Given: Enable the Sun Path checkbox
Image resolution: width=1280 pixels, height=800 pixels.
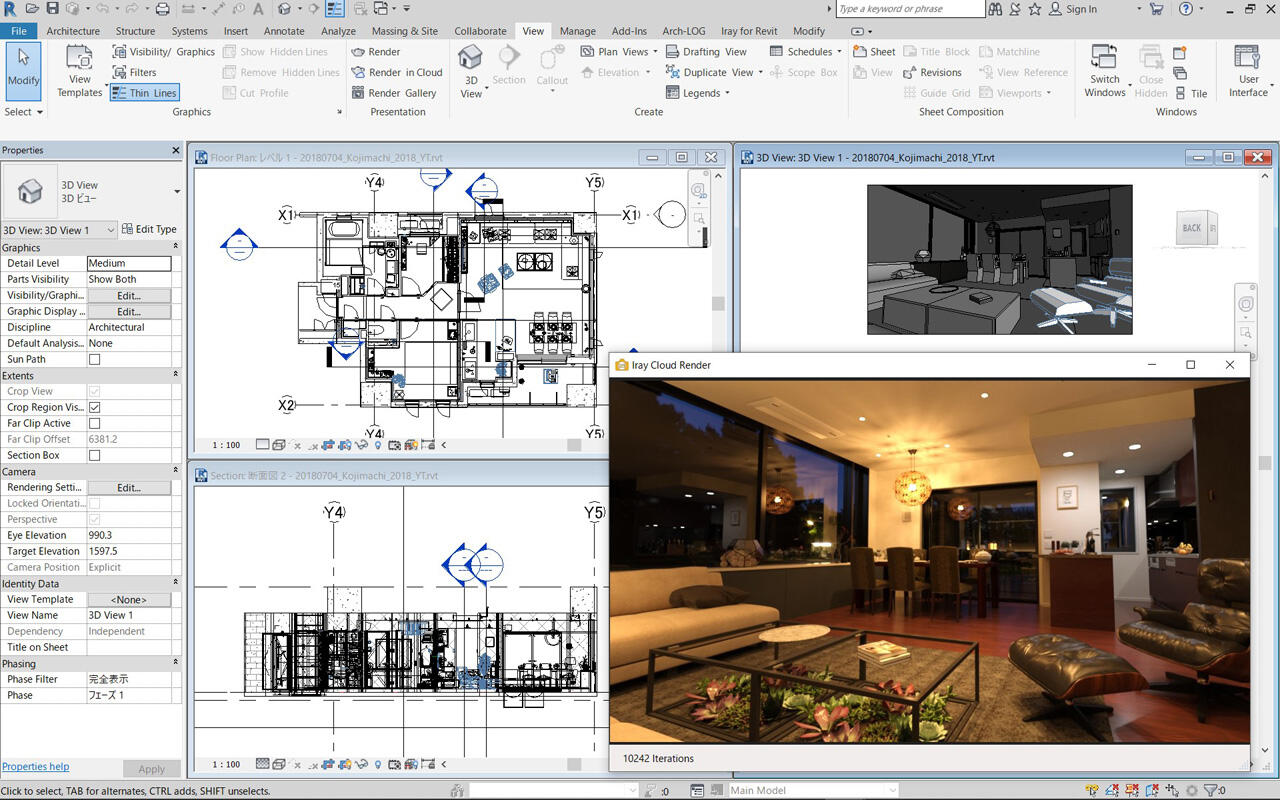Looking at the screenshot, I should [x=95, y=360].
